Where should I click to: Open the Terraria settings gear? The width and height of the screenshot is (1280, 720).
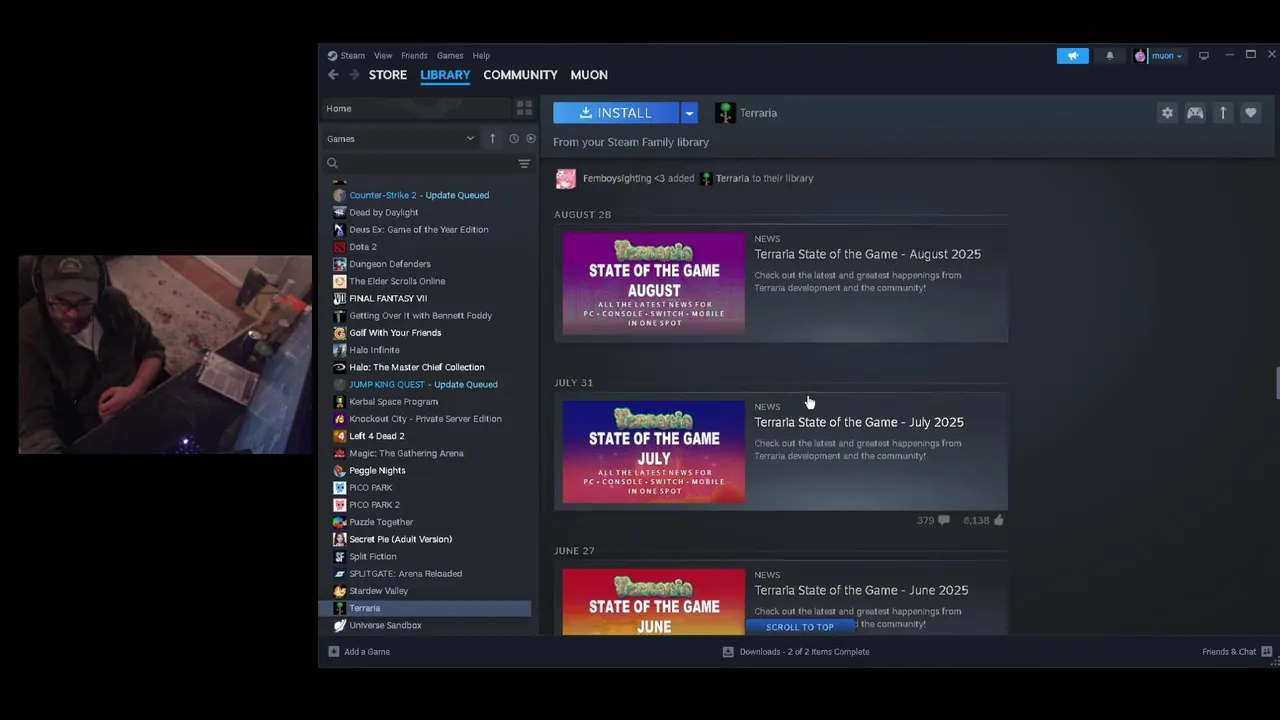[x=1167, y=113]
